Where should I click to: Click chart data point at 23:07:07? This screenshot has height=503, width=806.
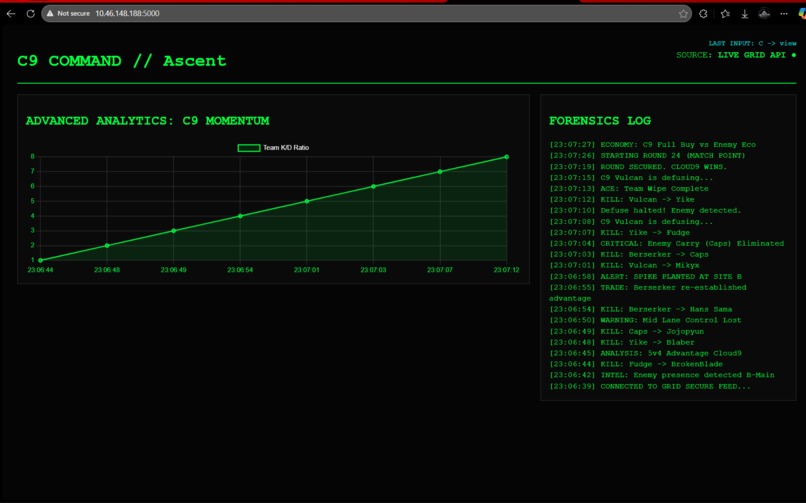click(x=440, y=172)
